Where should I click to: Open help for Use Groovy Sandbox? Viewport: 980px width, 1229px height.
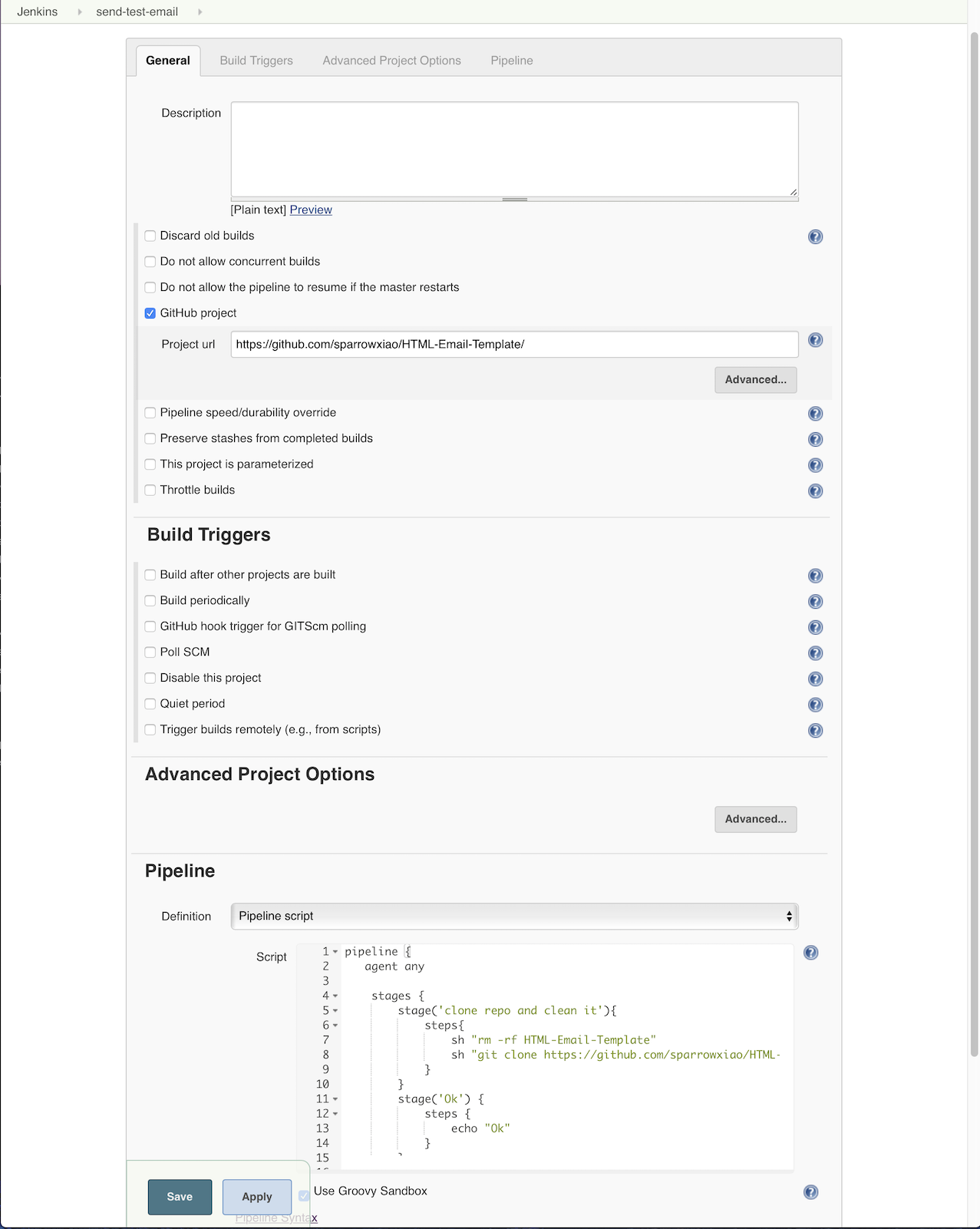click(x=810, y=1192)
